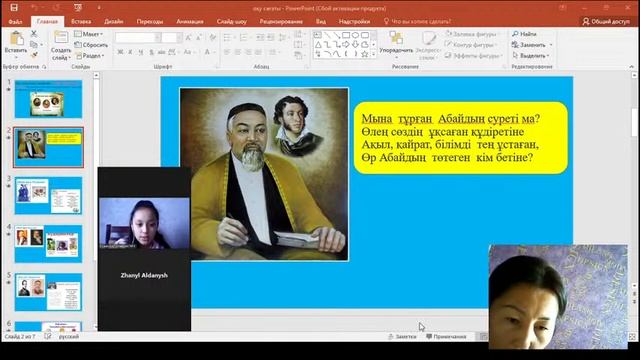The image size is (640, 360).
Task: Click the Сбросить reset button
Action: click(x=91, y=45)
